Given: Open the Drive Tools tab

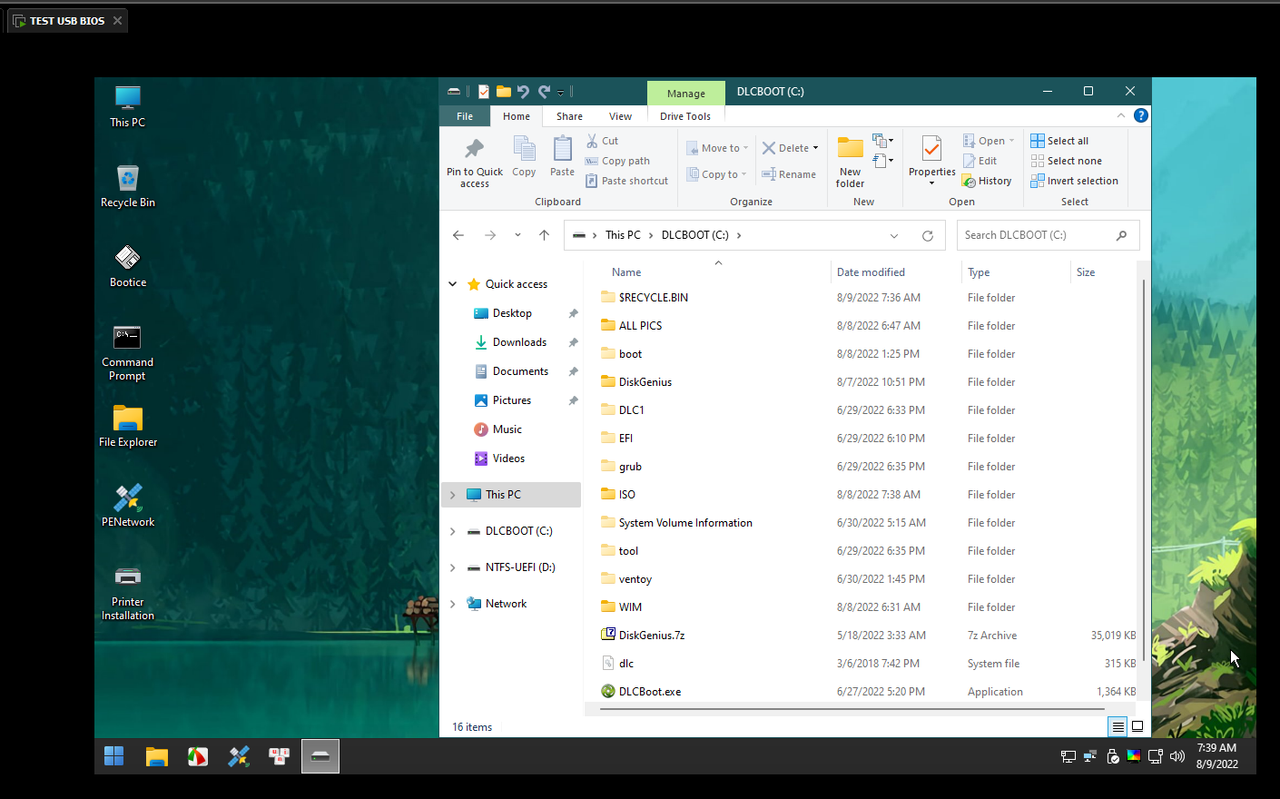Looking at the screenshot, I should 685,116.
